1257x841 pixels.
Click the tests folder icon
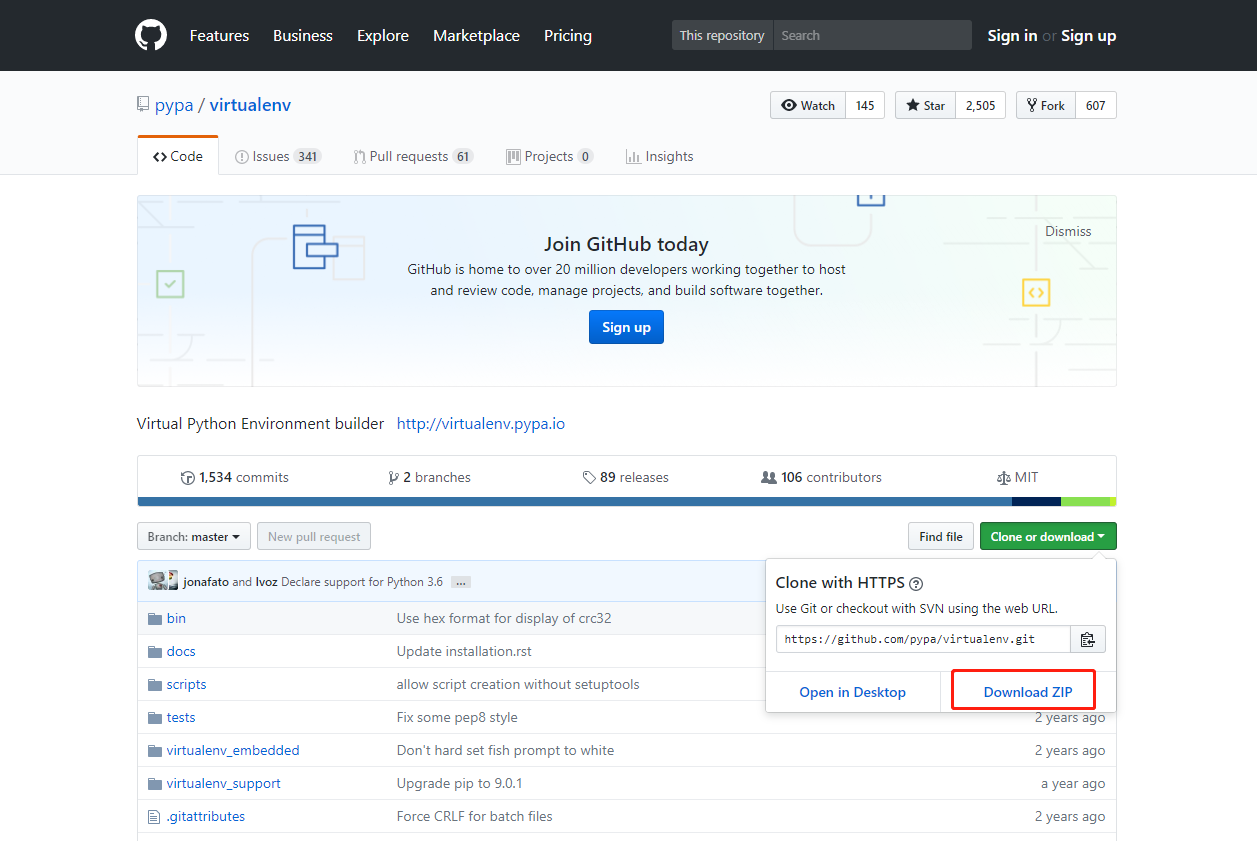(x=155, y=718)
